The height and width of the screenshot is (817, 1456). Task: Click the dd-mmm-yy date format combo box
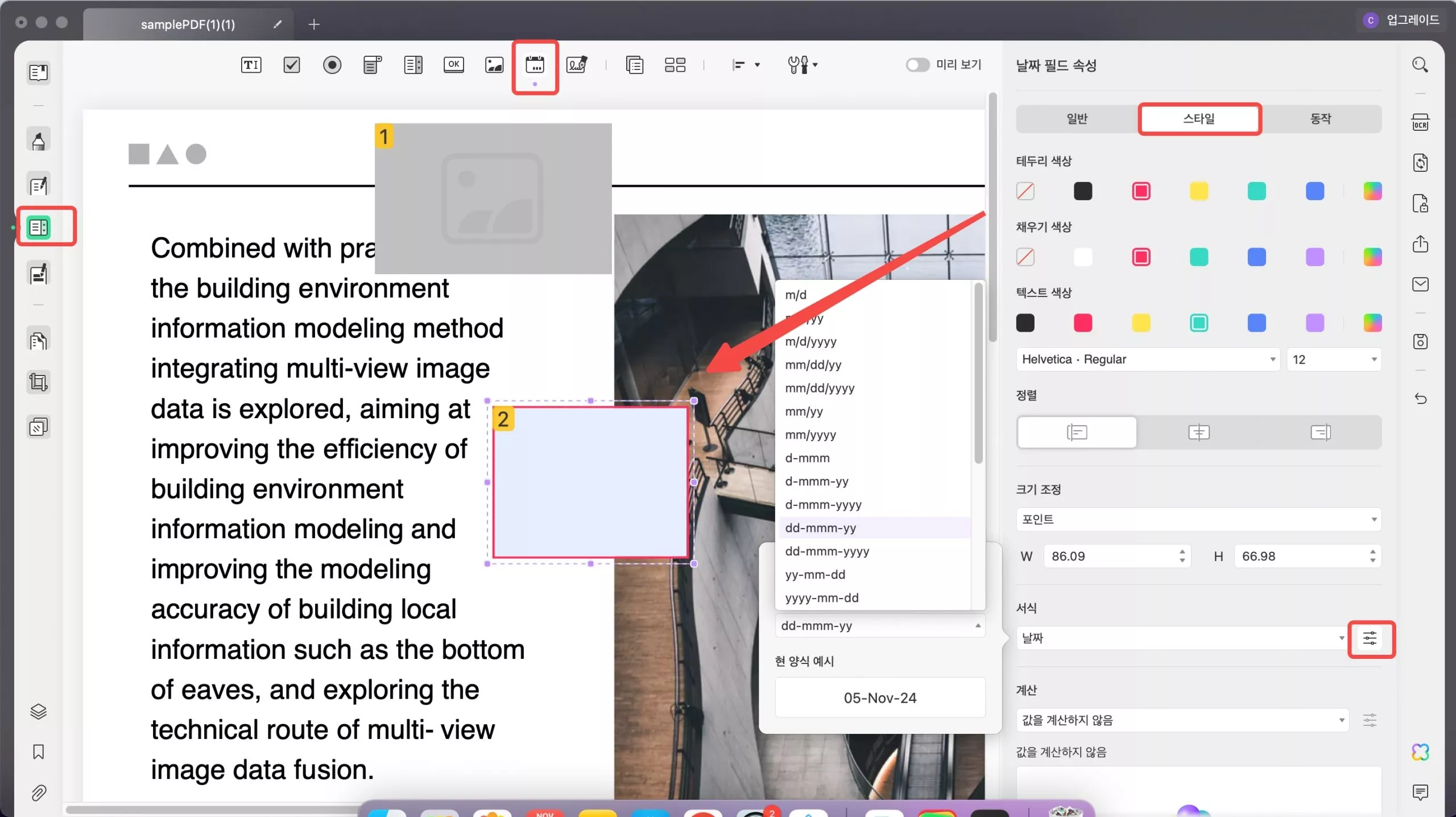[x=880, y=626]
